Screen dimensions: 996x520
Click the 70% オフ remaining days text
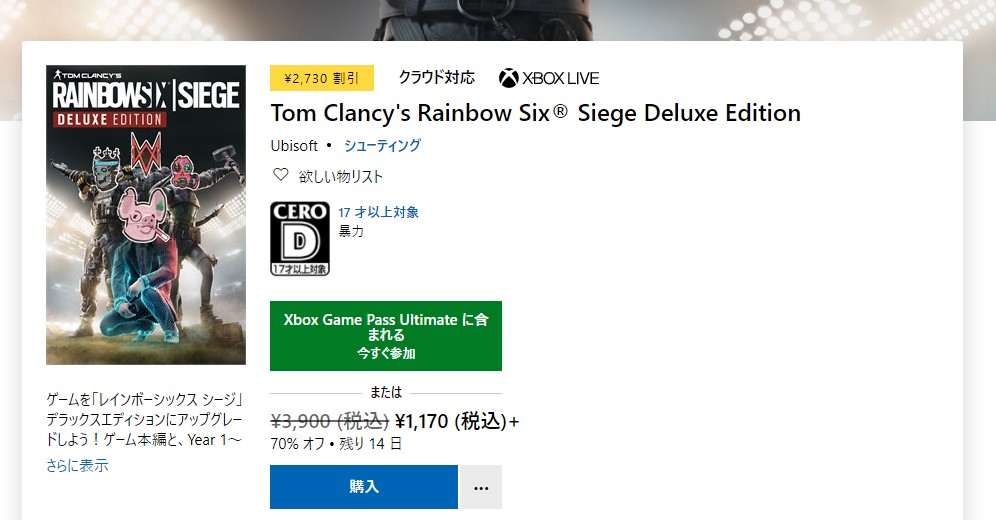pos(336,443)
